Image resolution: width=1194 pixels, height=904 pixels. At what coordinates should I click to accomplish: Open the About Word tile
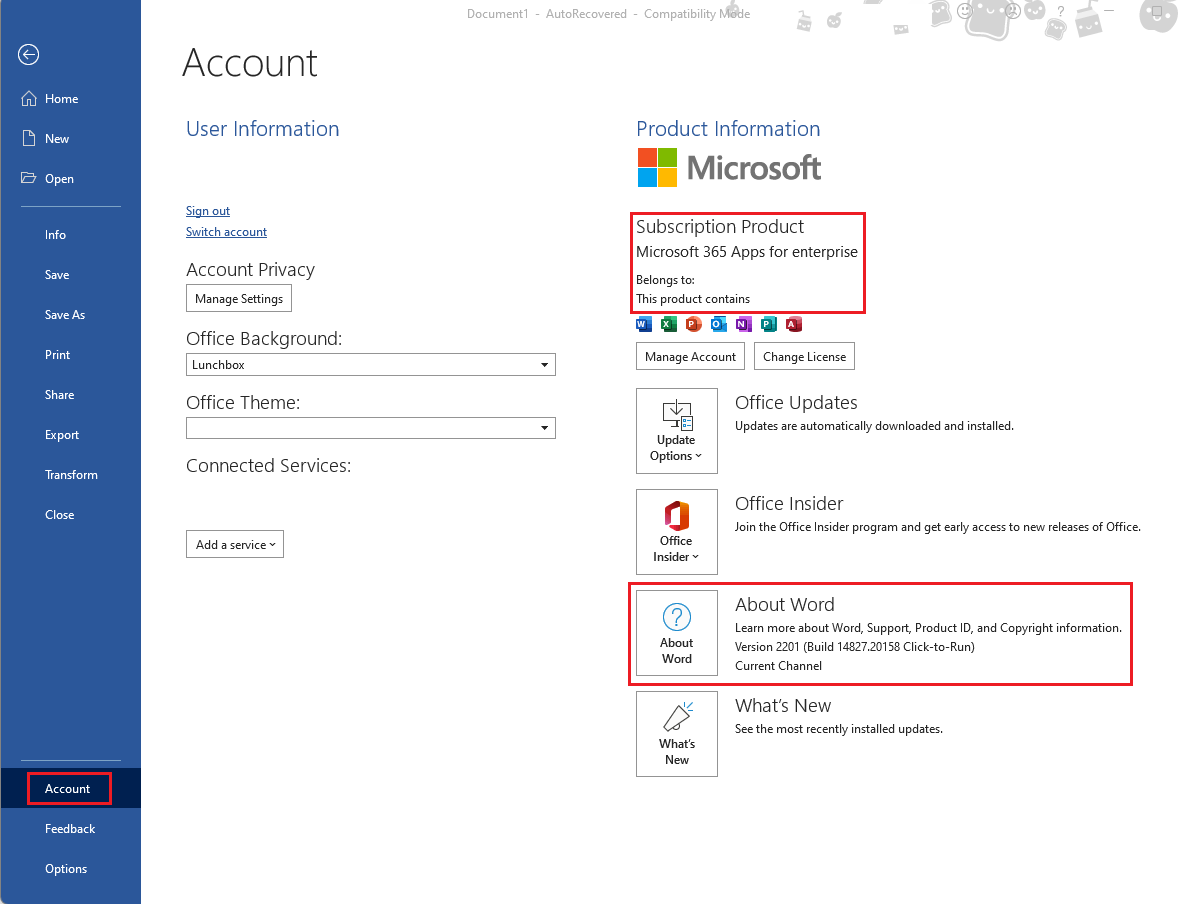[677, 633]
